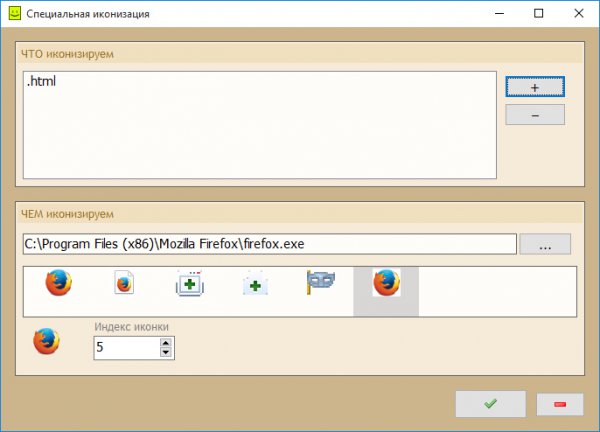Click the icon index number field
The image size is (600, 432).
(127, 348)
